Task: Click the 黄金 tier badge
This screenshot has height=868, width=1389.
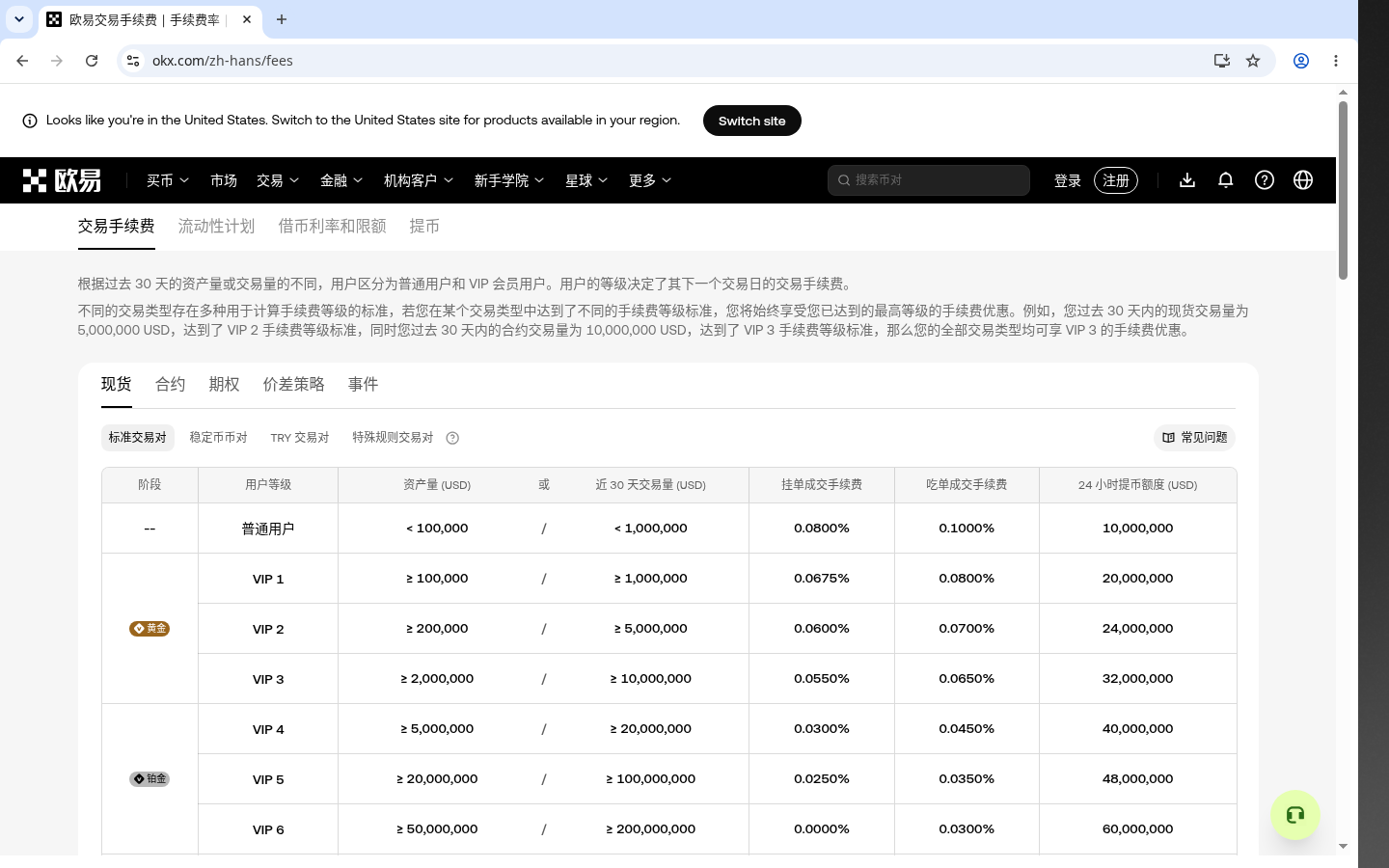Action: coord(150,628)
